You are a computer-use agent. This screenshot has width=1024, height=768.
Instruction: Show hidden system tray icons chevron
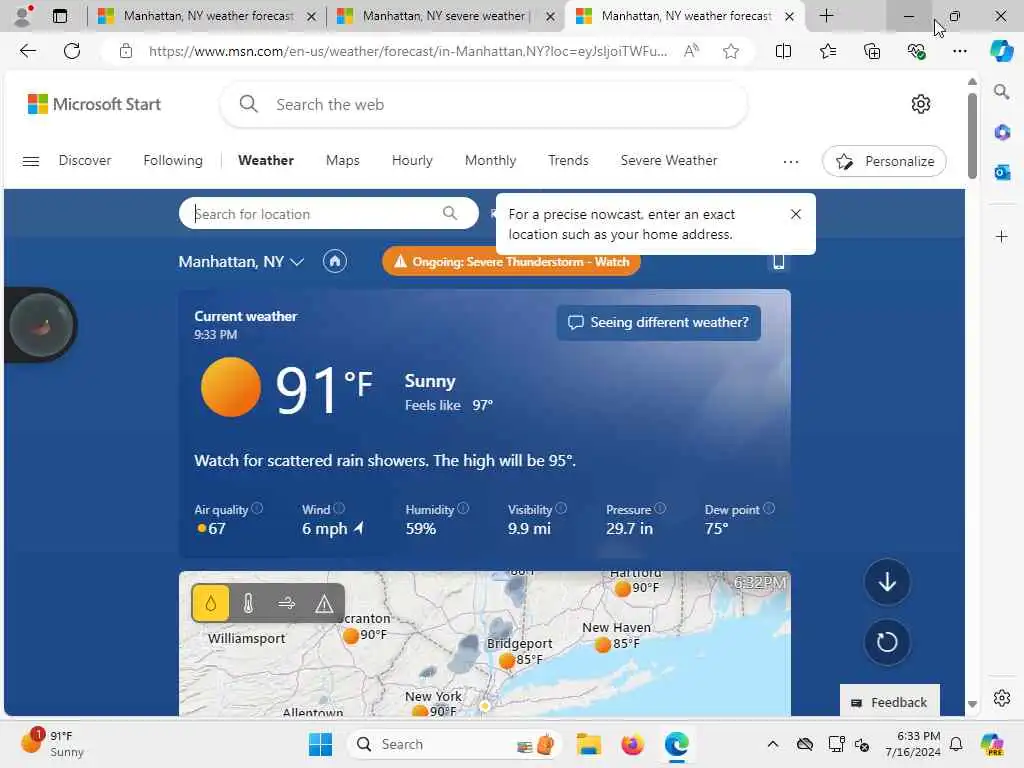click(x=773, y=744)
